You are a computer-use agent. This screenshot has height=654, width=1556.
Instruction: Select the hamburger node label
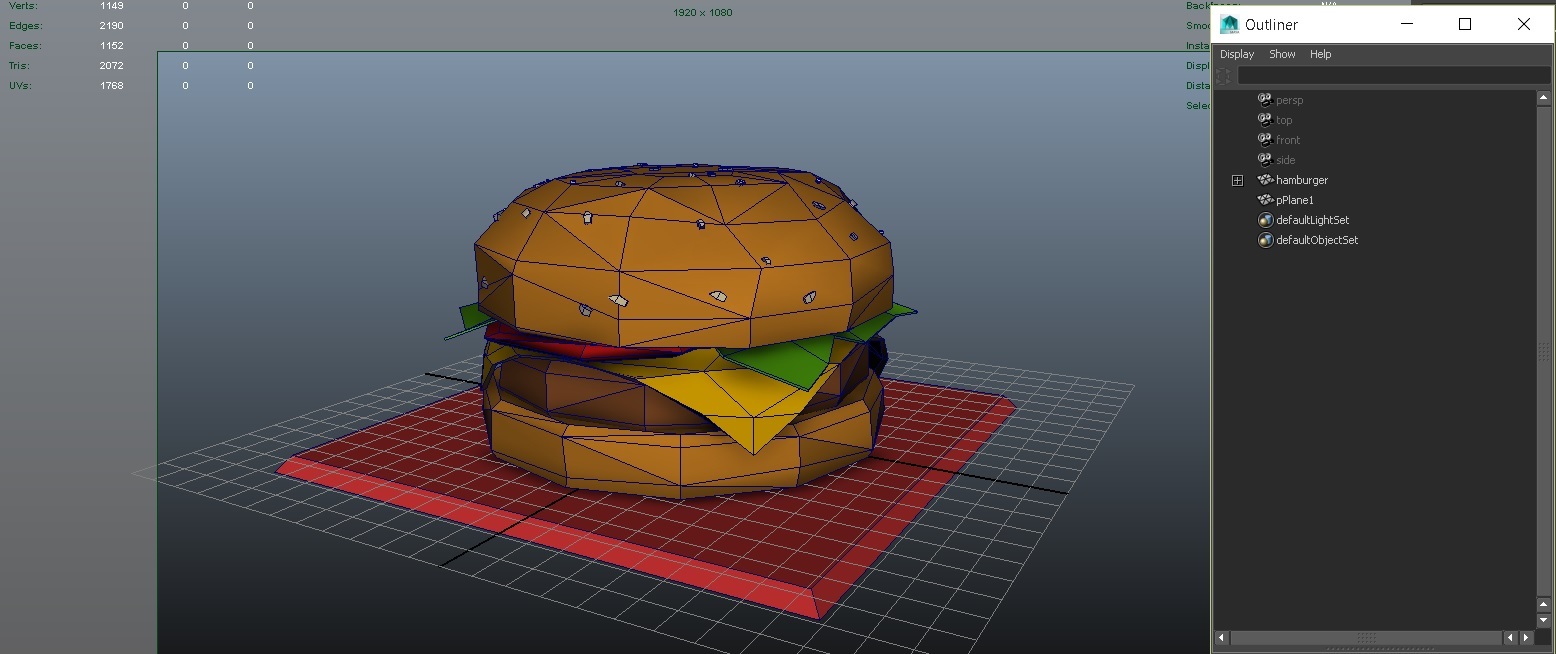(x=1302, y=180)
